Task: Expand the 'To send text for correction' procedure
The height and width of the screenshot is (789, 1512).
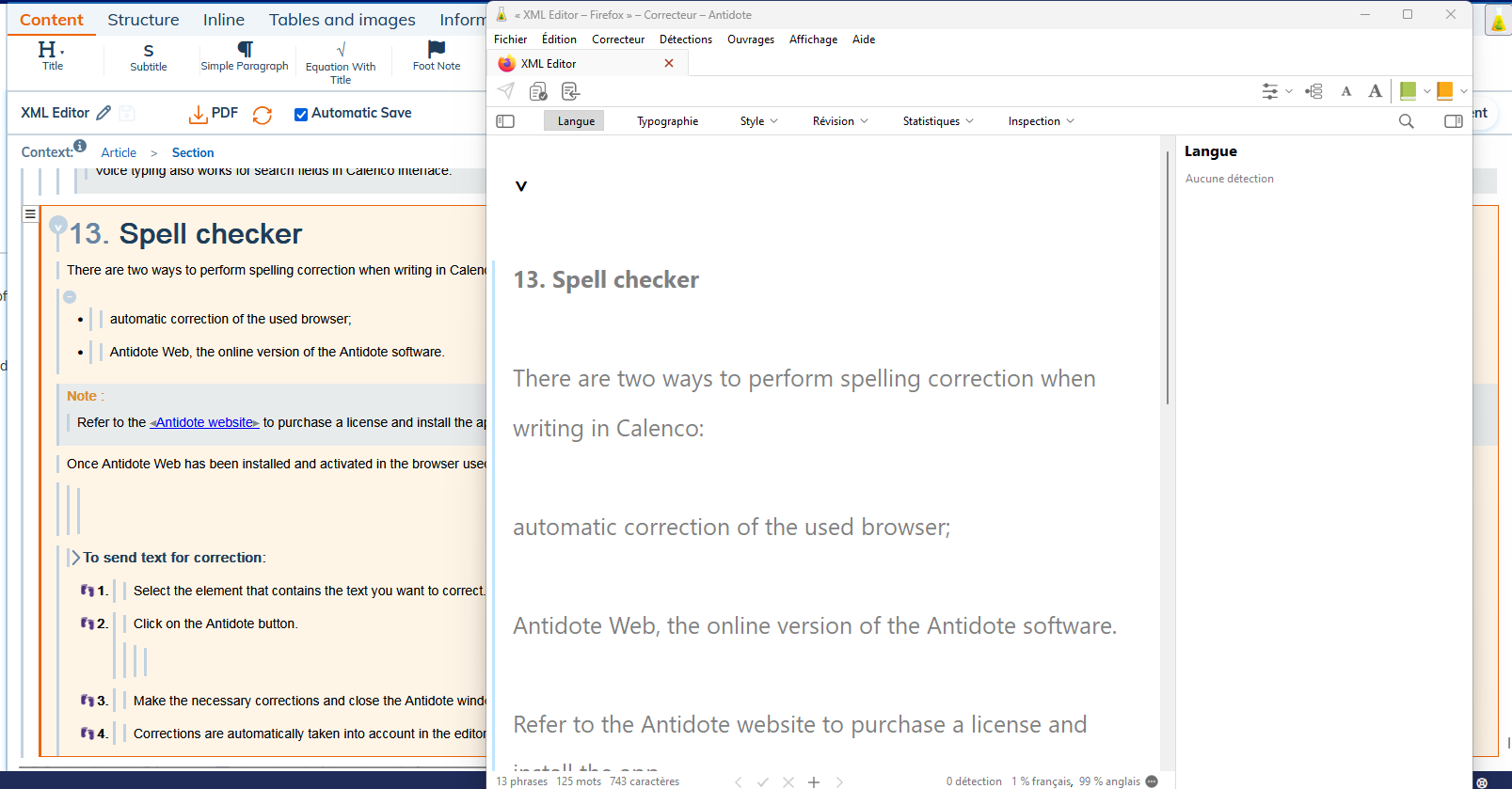Action: click(75, 558)
